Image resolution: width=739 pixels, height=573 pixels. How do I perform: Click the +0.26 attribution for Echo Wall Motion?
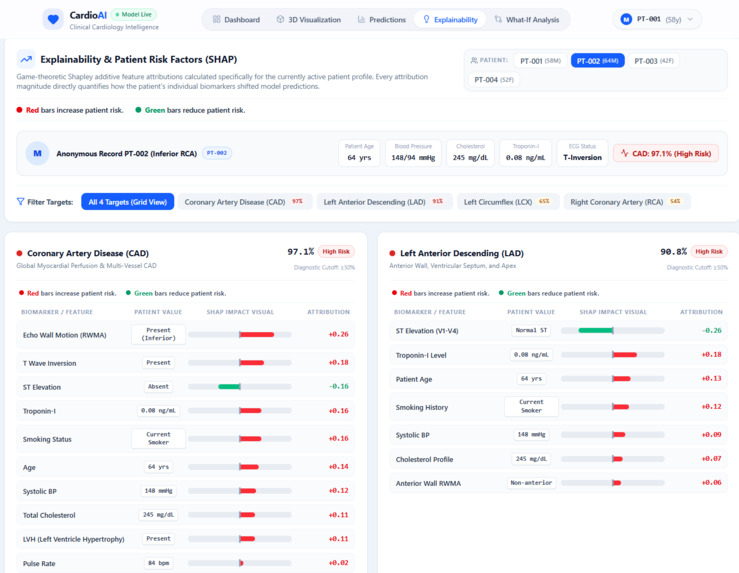click(338, 335)
